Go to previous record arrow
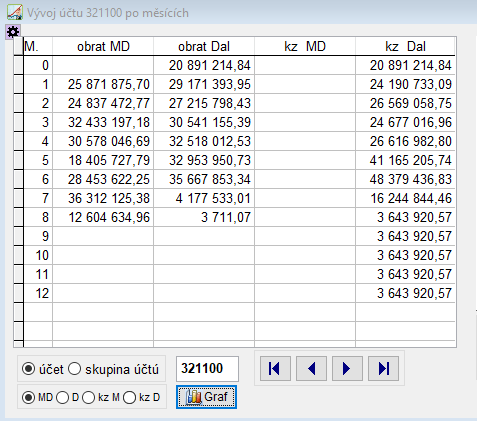Screen dimensions: 477x421 pyautogui.click(x=311, y=369)
